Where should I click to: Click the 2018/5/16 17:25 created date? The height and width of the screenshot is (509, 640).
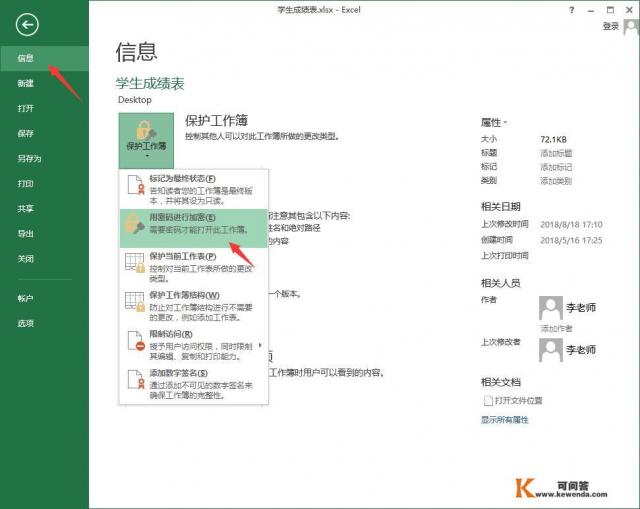[x=571, y=240]
